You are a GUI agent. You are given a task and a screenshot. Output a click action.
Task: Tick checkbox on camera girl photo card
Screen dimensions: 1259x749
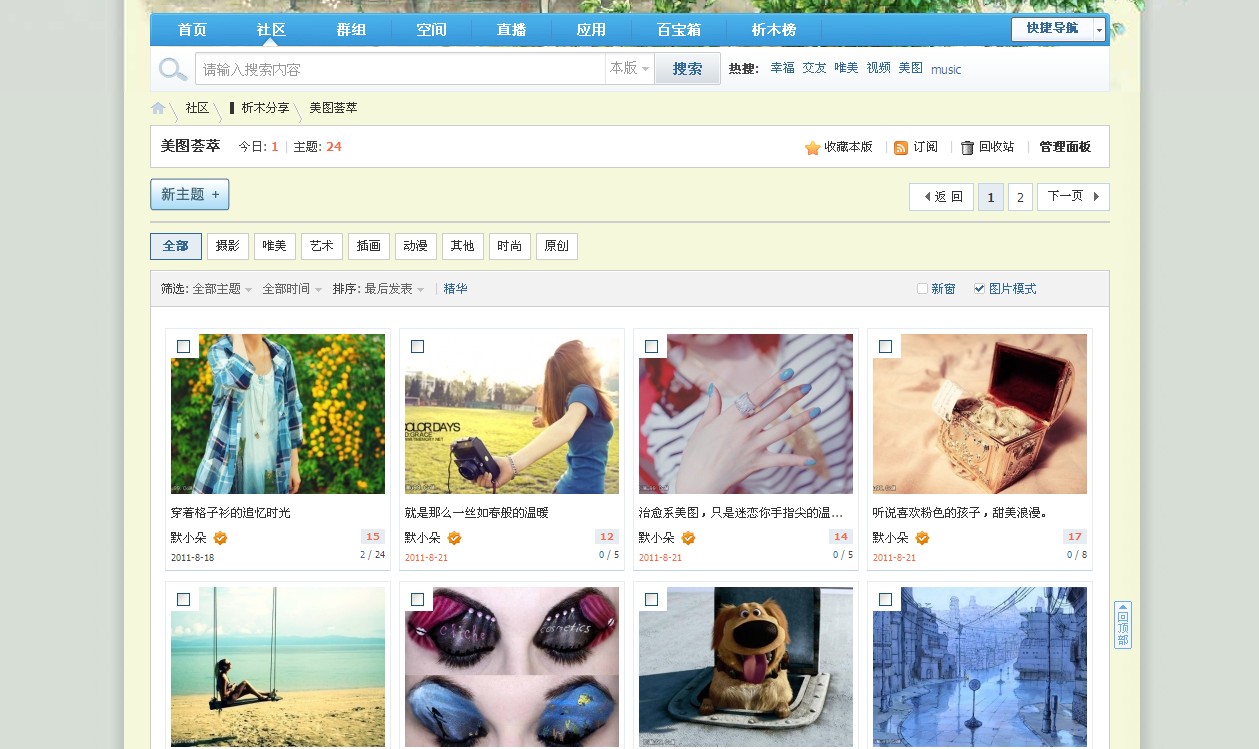418,346
